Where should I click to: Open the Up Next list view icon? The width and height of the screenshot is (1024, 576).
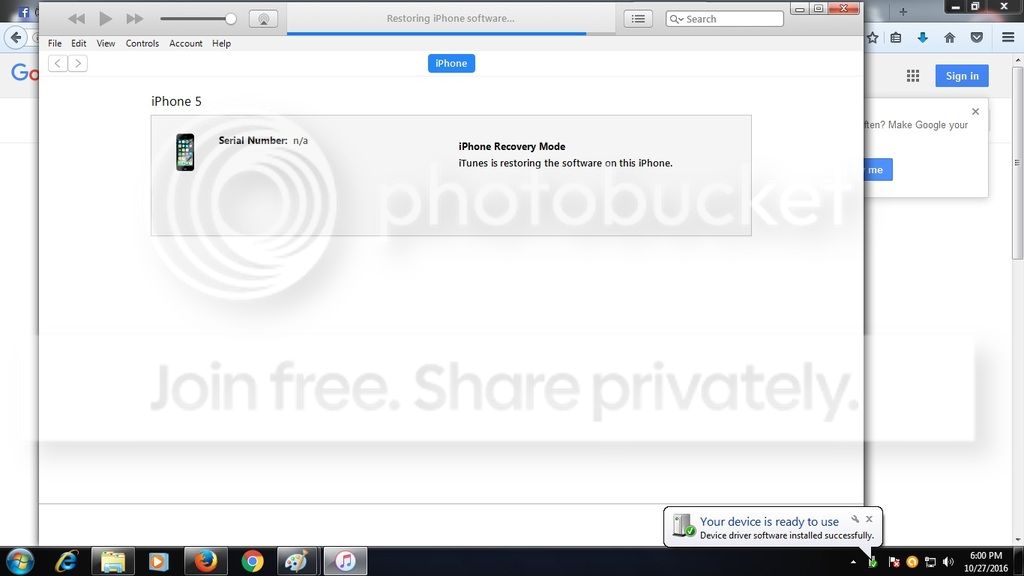(638, 19)
